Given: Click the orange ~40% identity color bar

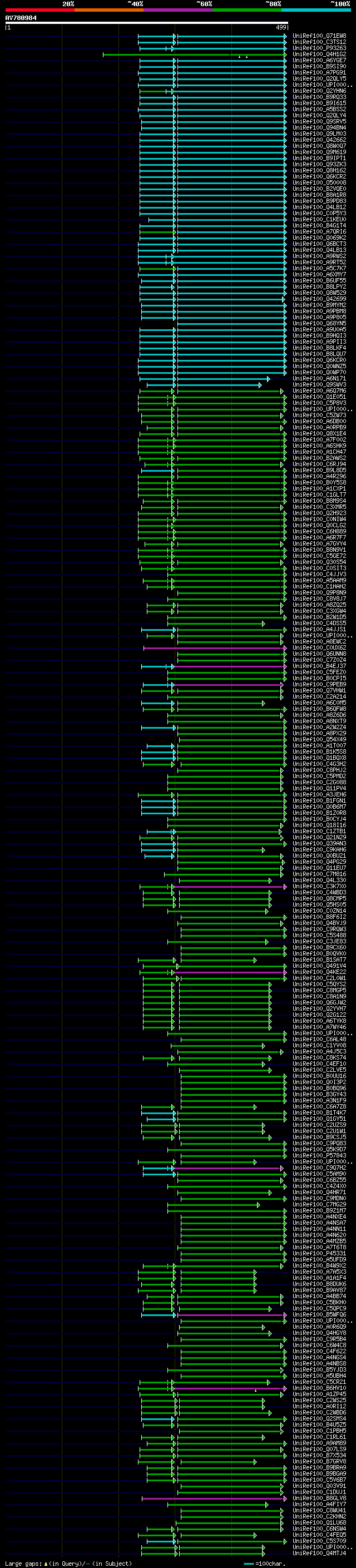Looking at the screenshot, I should [x=109, y=10].
